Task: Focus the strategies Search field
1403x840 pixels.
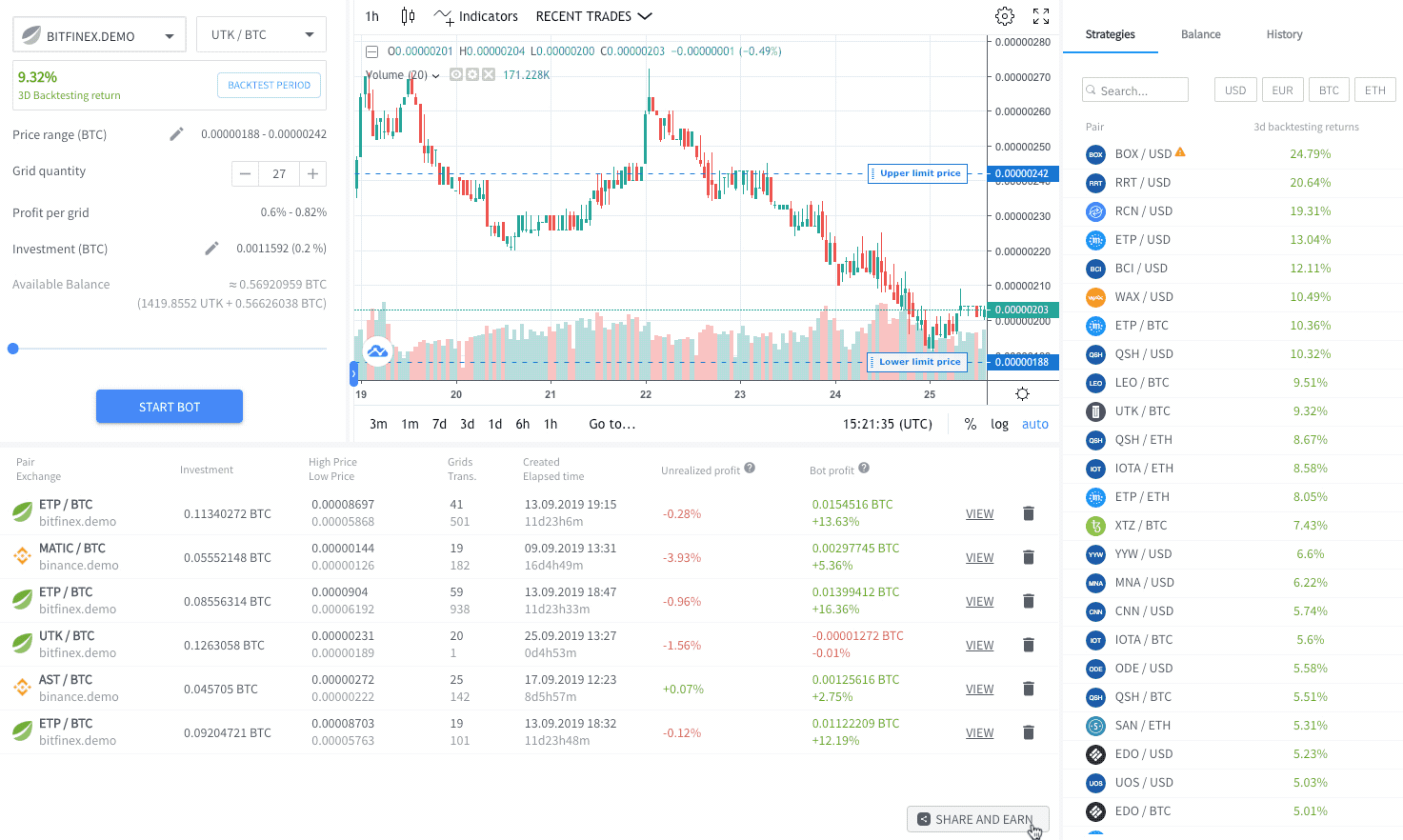Action: pyautogui.click(x=1135, y=90)
